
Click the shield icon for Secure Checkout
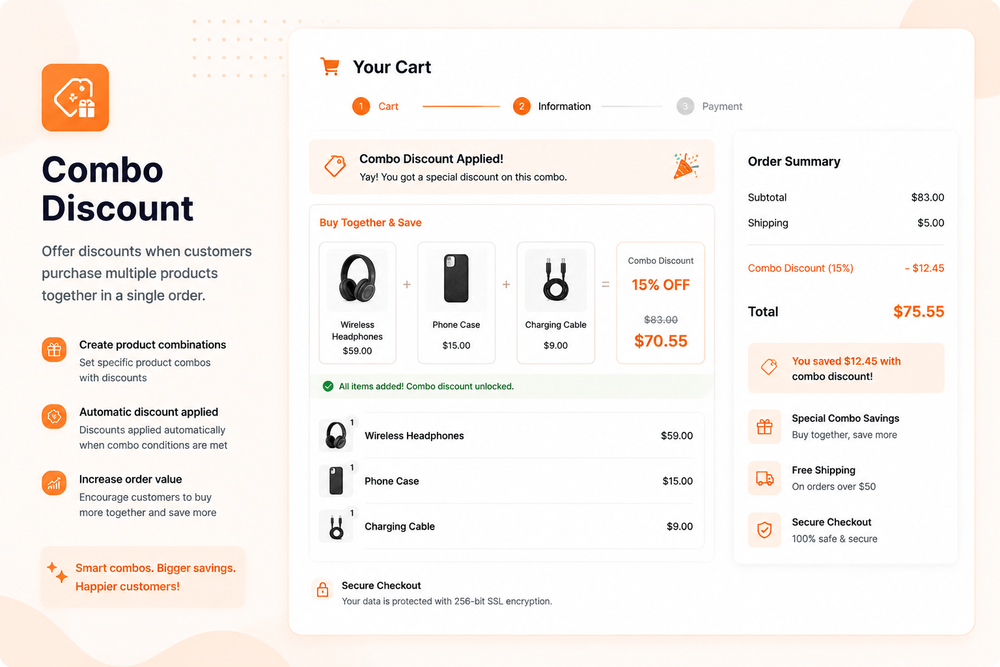tap(765, 530)
